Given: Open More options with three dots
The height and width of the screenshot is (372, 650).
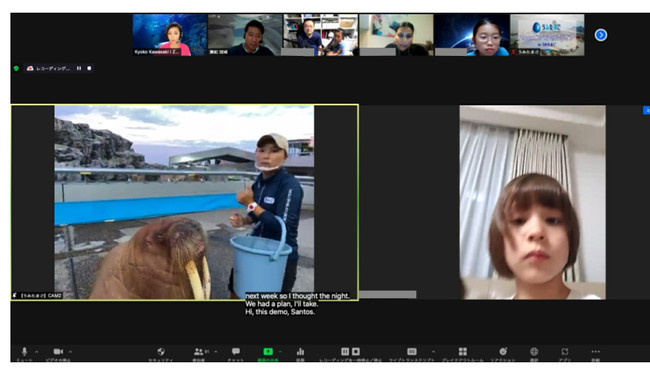Looking at the screenshot, I should 595,352.
